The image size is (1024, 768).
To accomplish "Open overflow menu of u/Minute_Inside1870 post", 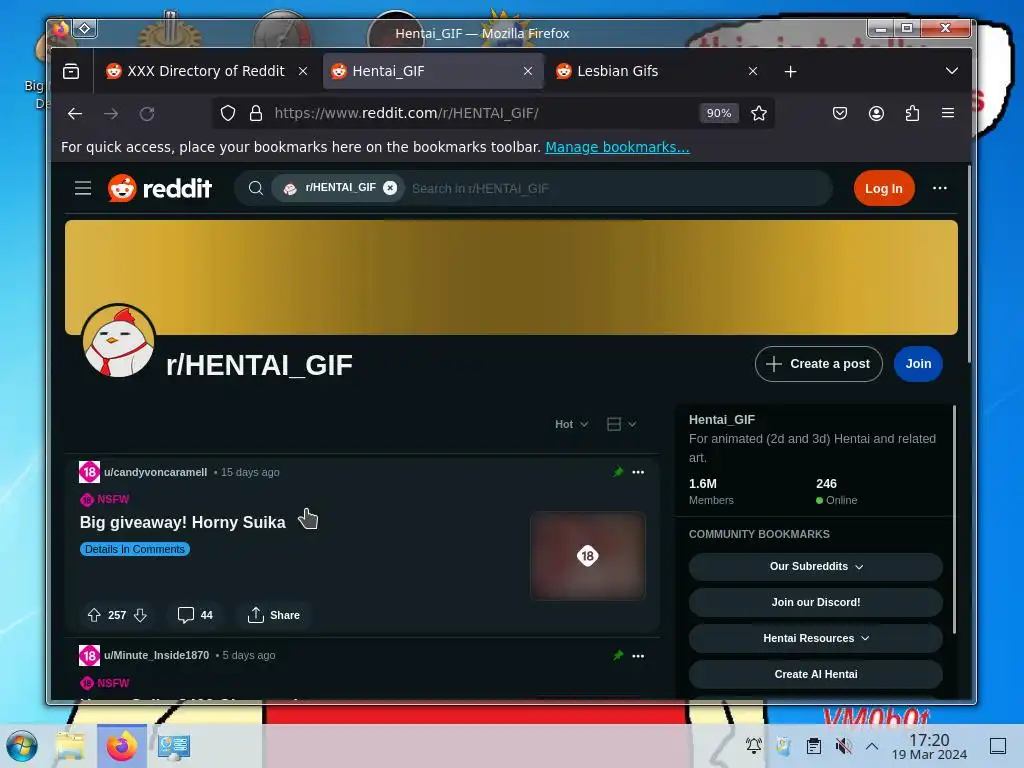I will click(638, 656).
